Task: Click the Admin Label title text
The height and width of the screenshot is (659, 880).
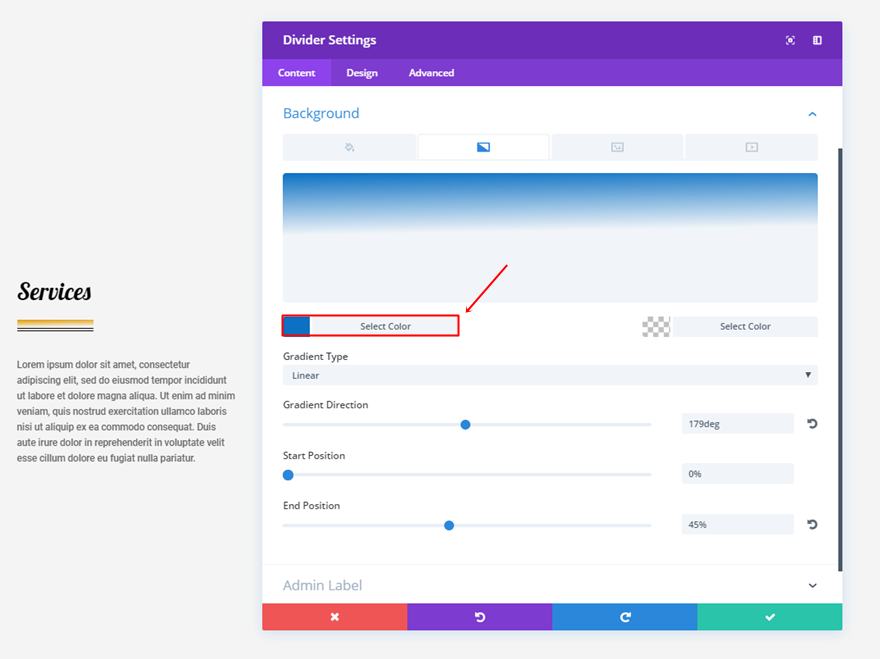Action: pos(322,585)
